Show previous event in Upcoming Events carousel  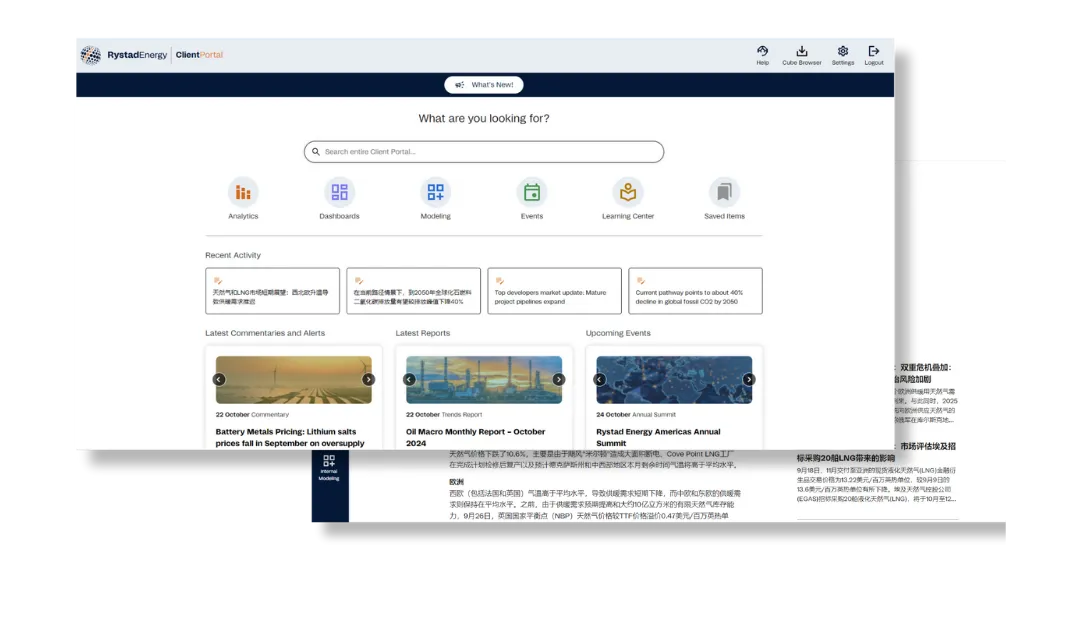click(x=599, y=380)
